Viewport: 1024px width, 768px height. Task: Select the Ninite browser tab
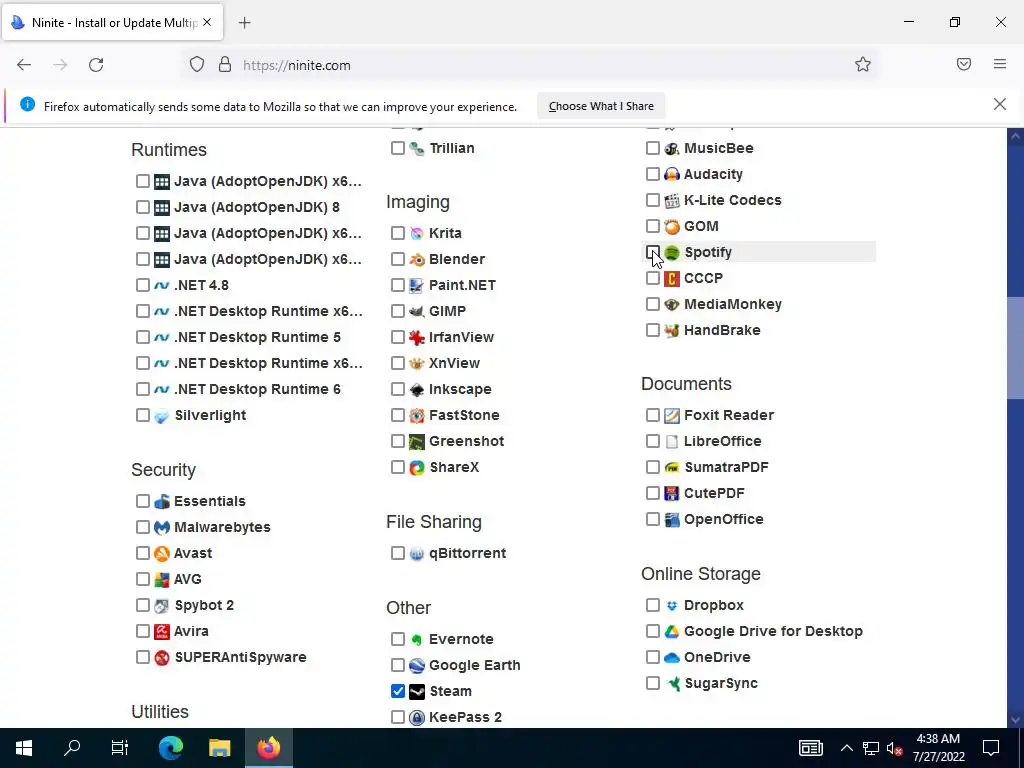(x=112, y=23)
